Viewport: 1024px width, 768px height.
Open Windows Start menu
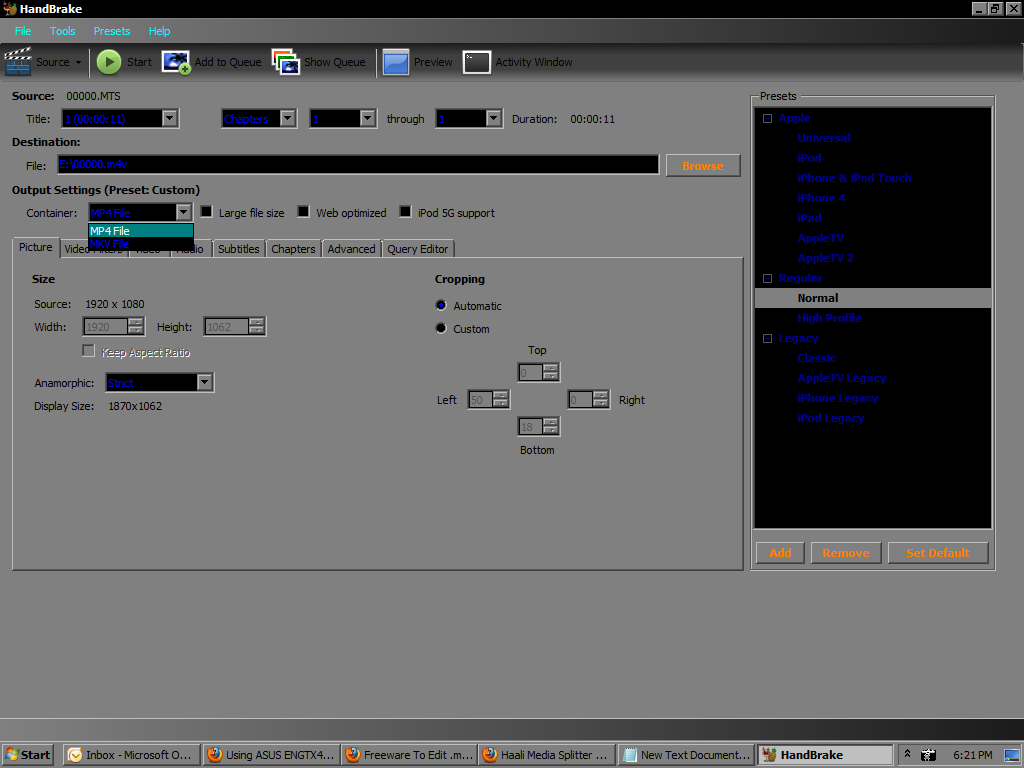(x=27, y=755)
